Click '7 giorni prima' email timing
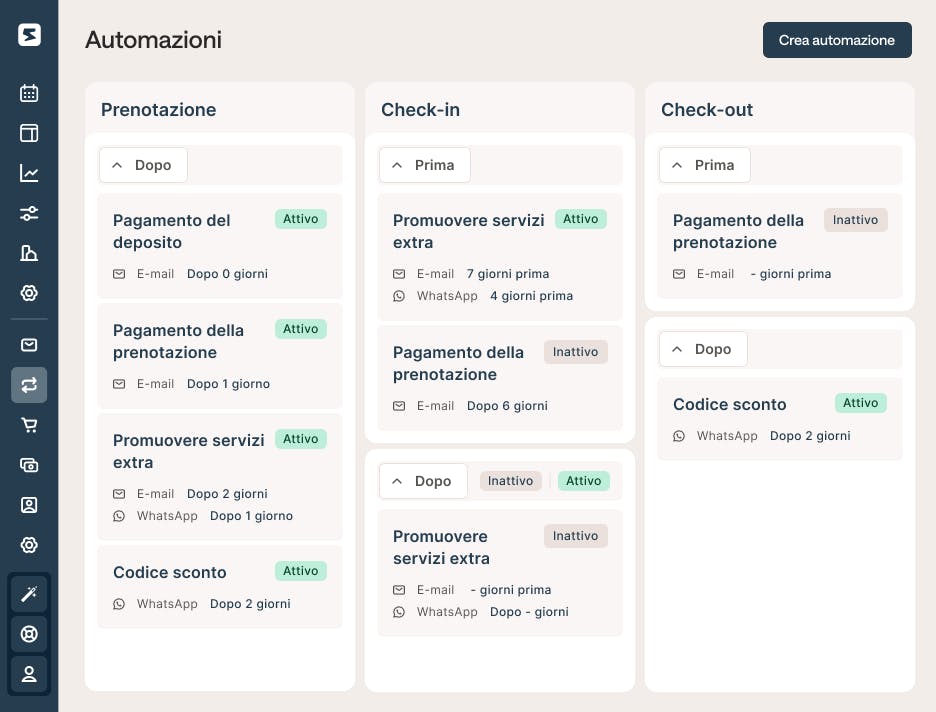This screenshot has width=936, height=712. click(x=508, y=274)
